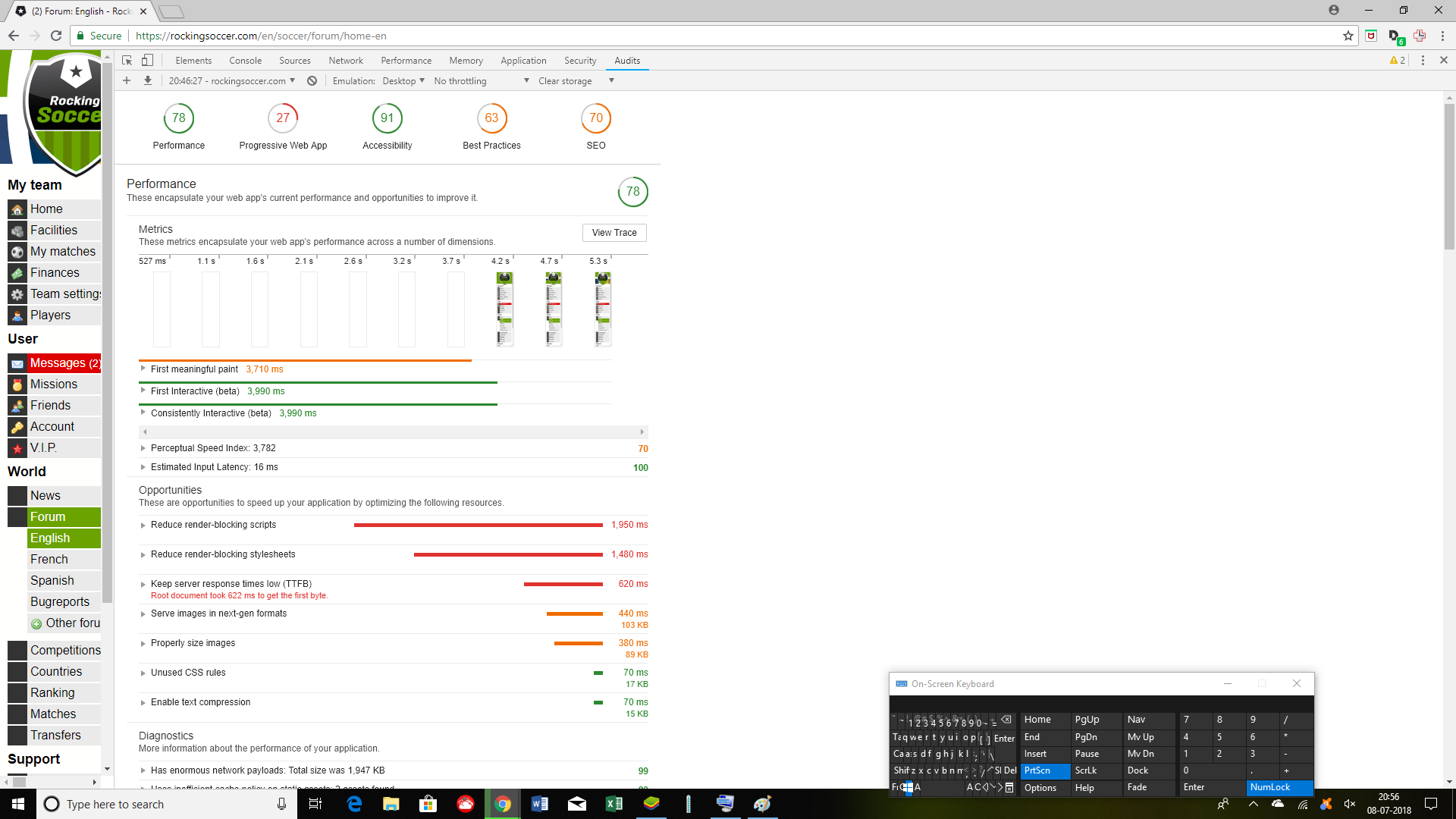This screenshot has width=1456, height=819.
Task: Open Task View on taskbar
Action: pos(315,804)
